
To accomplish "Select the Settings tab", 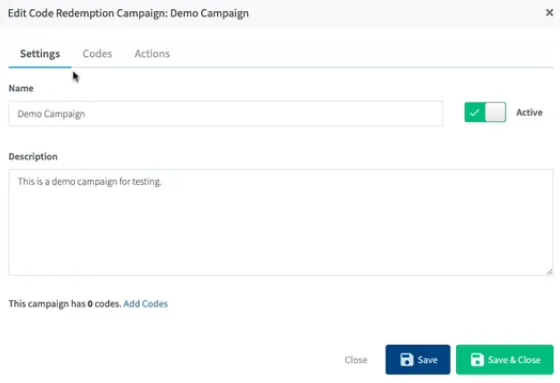I will pyautogui.click(x=40, y=54).
